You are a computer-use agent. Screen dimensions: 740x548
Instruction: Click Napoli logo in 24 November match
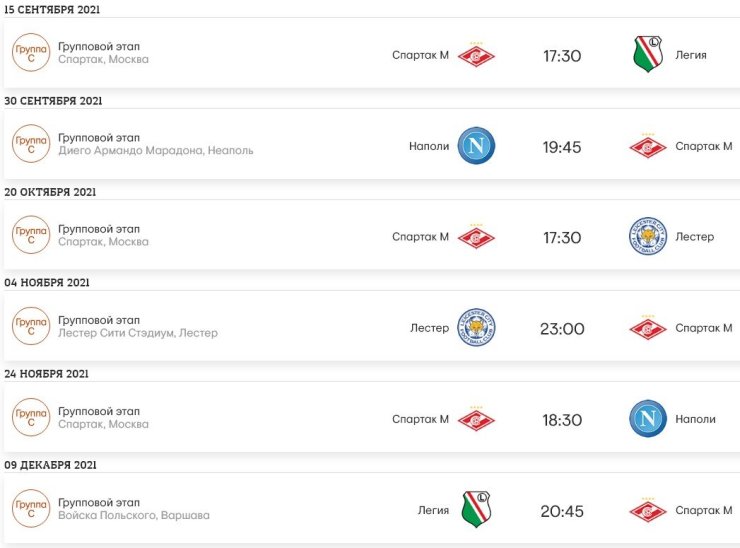(x=648, y=419)
